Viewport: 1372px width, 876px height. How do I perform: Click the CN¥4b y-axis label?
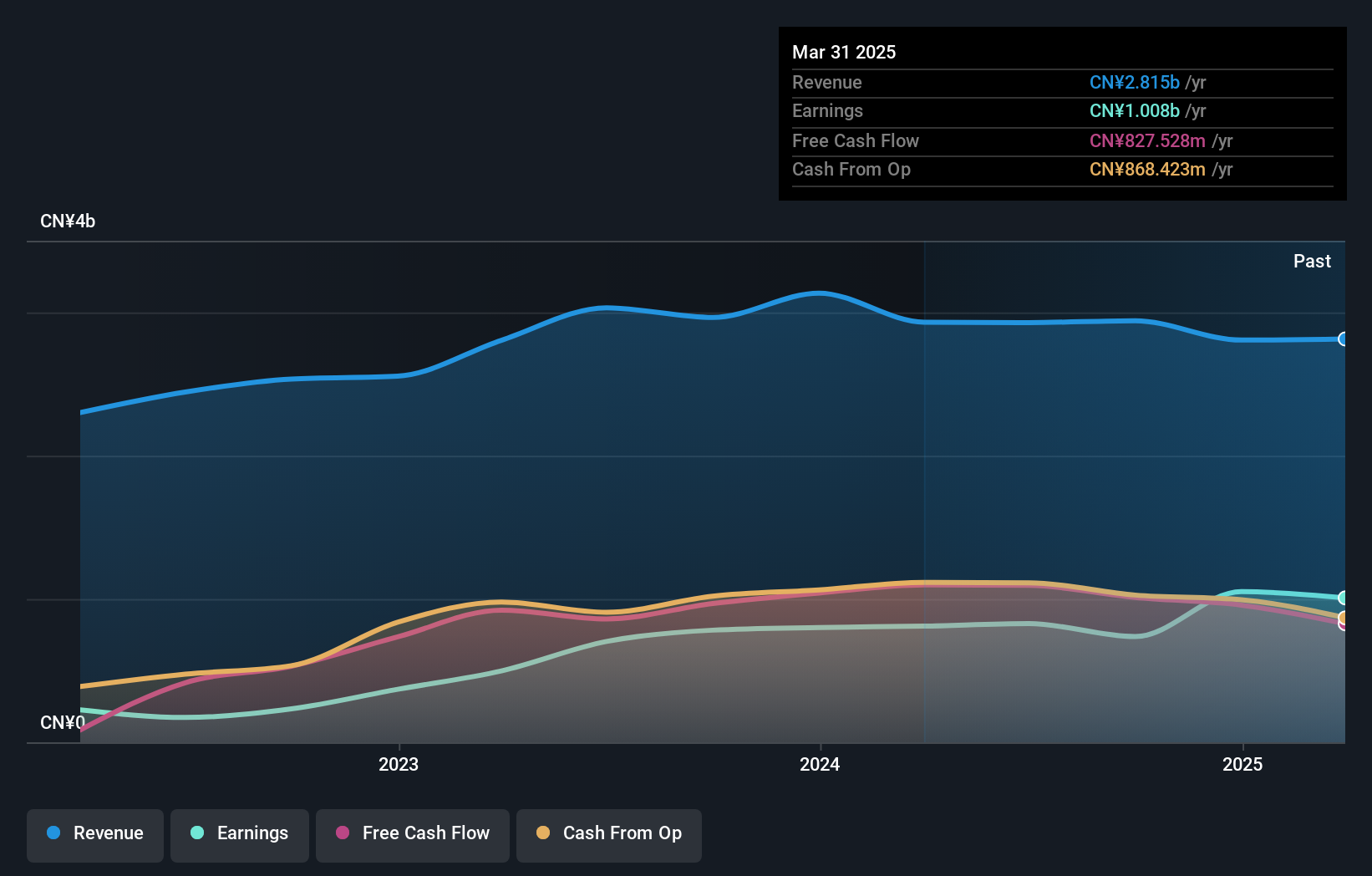pos(68,222)
